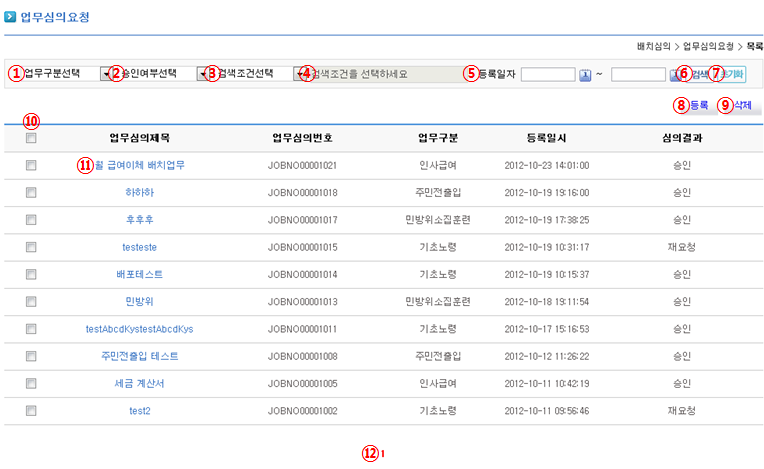Check the box for 하하하 row
764x469 pixels.
(31, 192)
